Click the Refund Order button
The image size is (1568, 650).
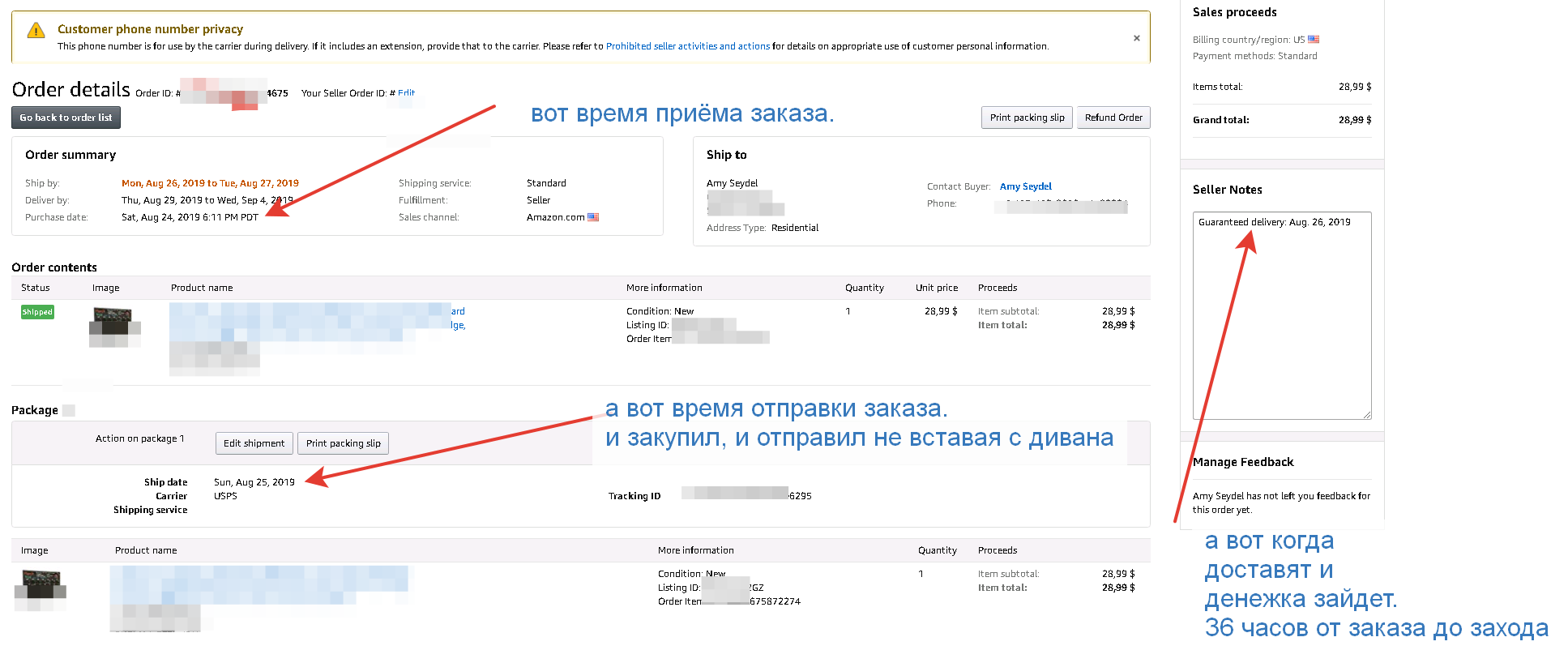coord(1113,118)
